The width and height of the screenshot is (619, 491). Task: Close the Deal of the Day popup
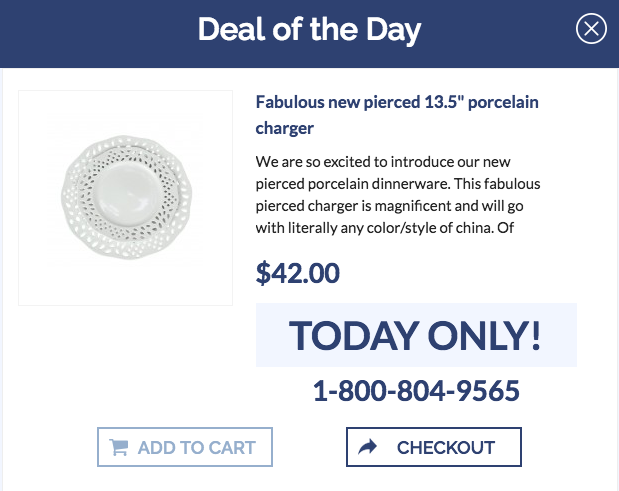591,30
